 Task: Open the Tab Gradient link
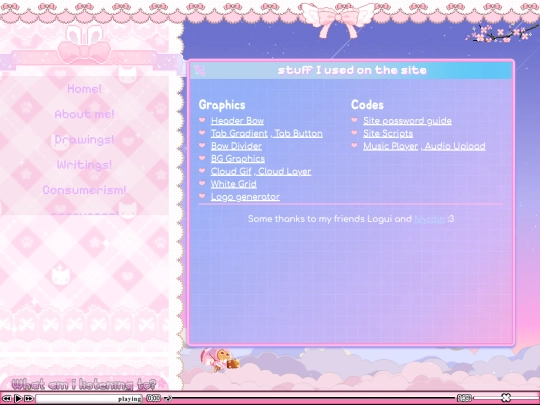pos(239,133)
